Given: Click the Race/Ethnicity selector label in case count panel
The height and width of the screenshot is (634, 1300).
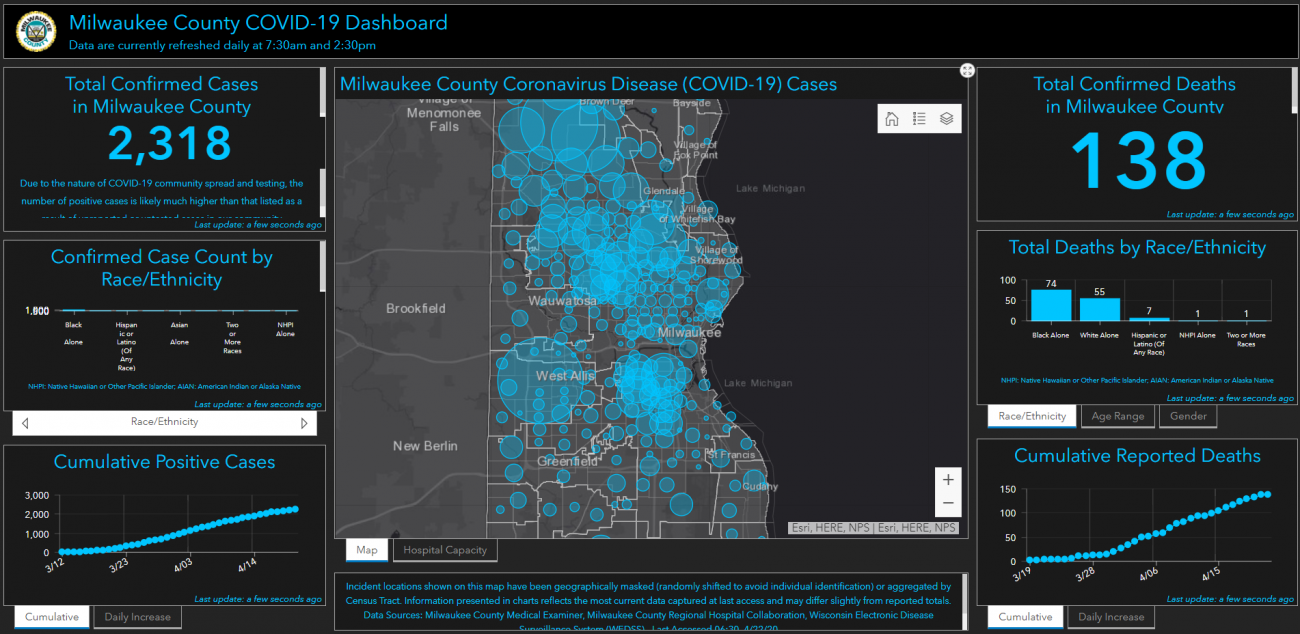Looking at the screenshot, I should coord(164,422).
